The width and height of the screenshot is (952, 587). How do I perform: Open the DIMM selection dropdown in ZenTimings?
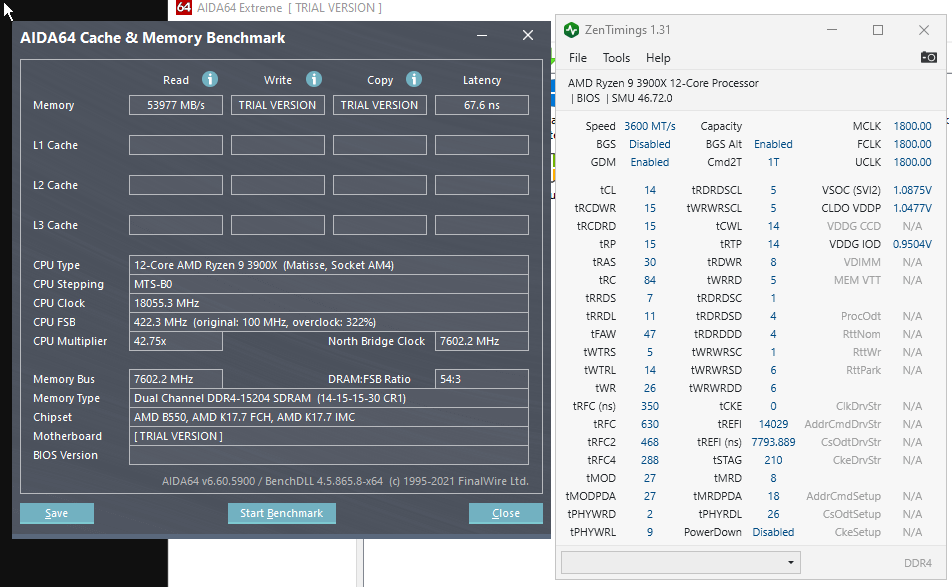681,562
